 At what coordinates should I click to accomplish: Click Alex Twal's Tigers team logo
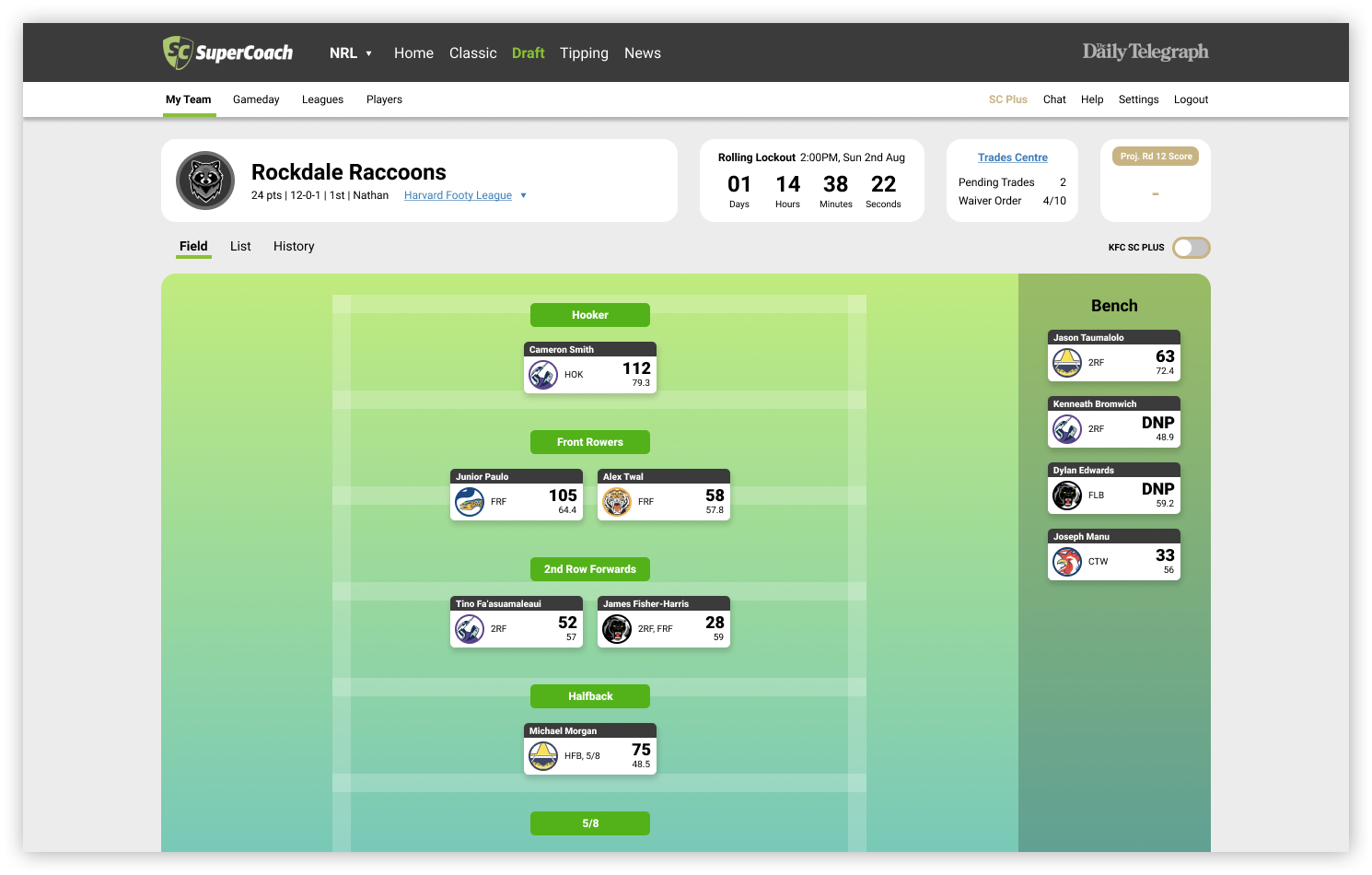(x=617, y=502)
